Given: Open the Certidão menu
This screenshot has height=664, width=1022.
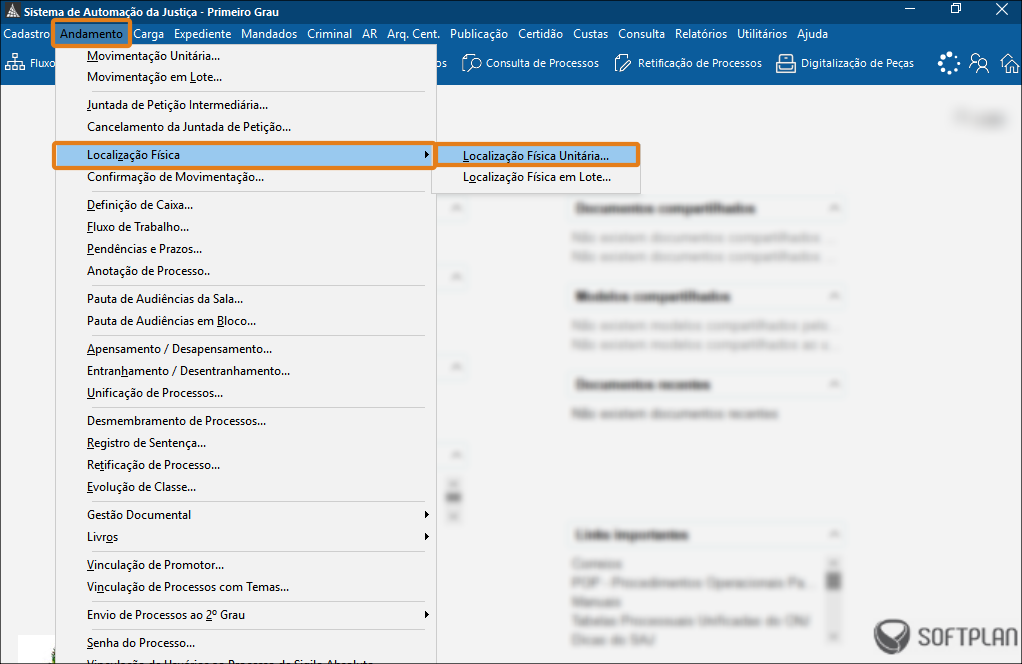Looking at the screenshot, I should click(540, 34).
